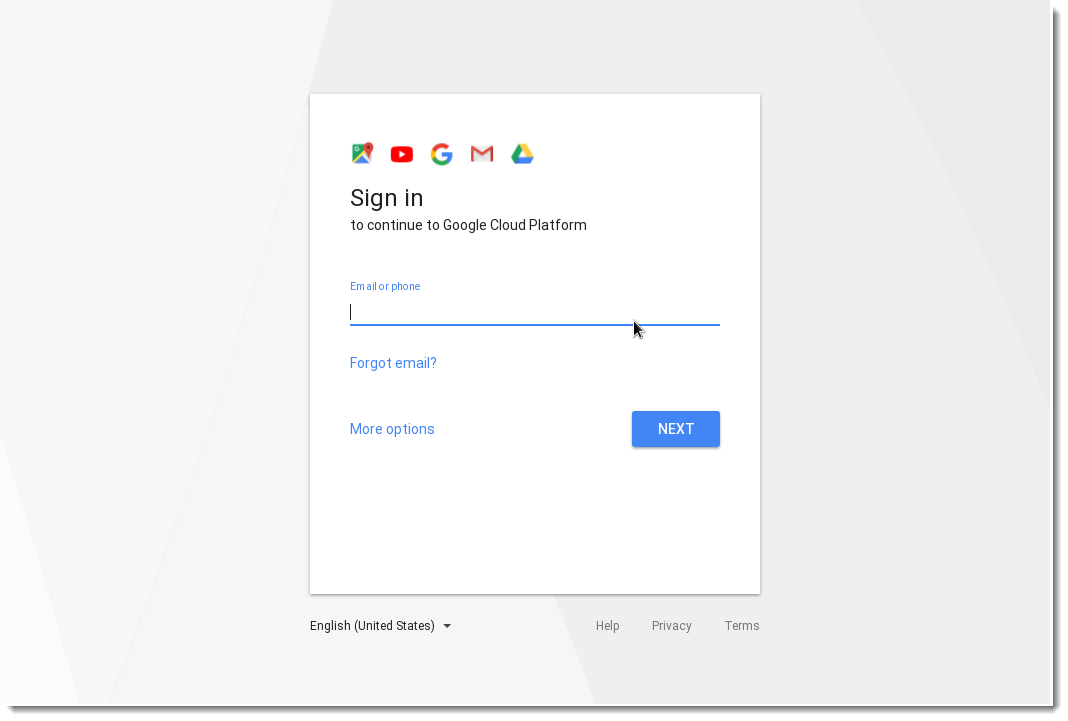Click the Google Drive triangle icon
The width and height of the screenshot is (1068, 721).
(x=522, y=155)
